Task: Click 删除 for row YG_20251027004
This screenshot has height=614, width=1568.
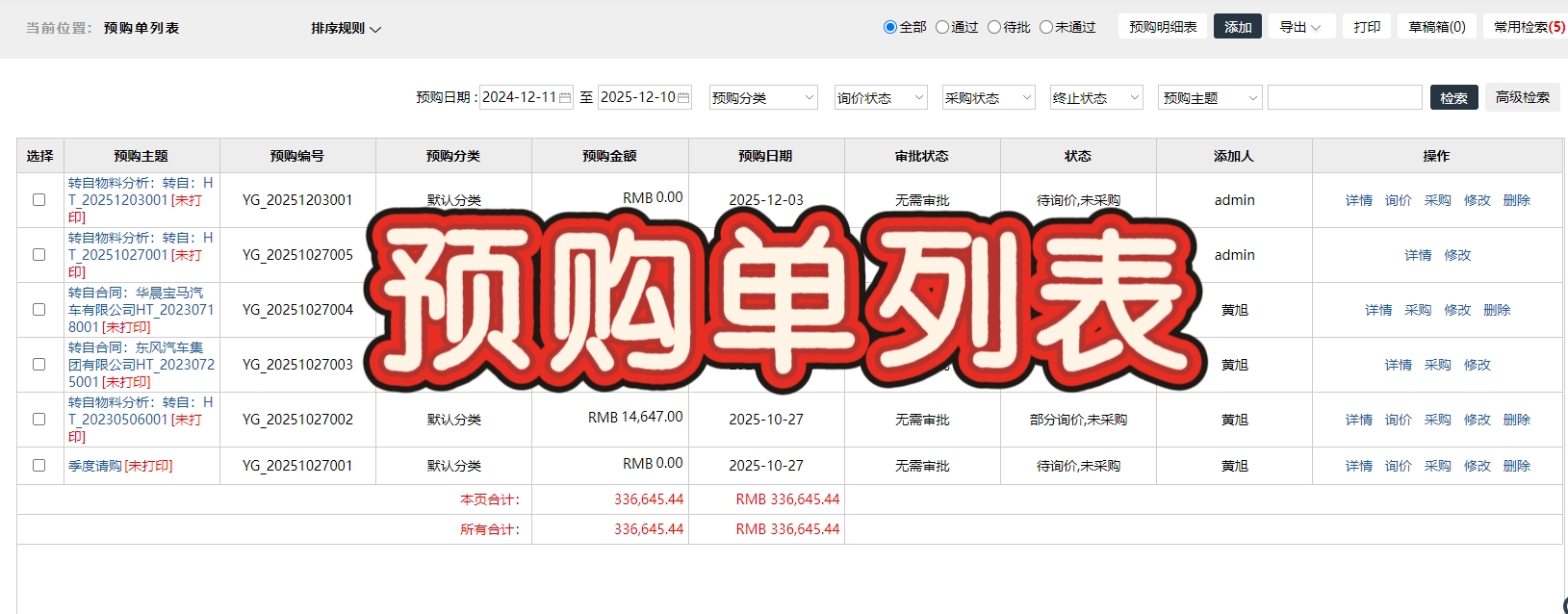Action: point(1497,310)
